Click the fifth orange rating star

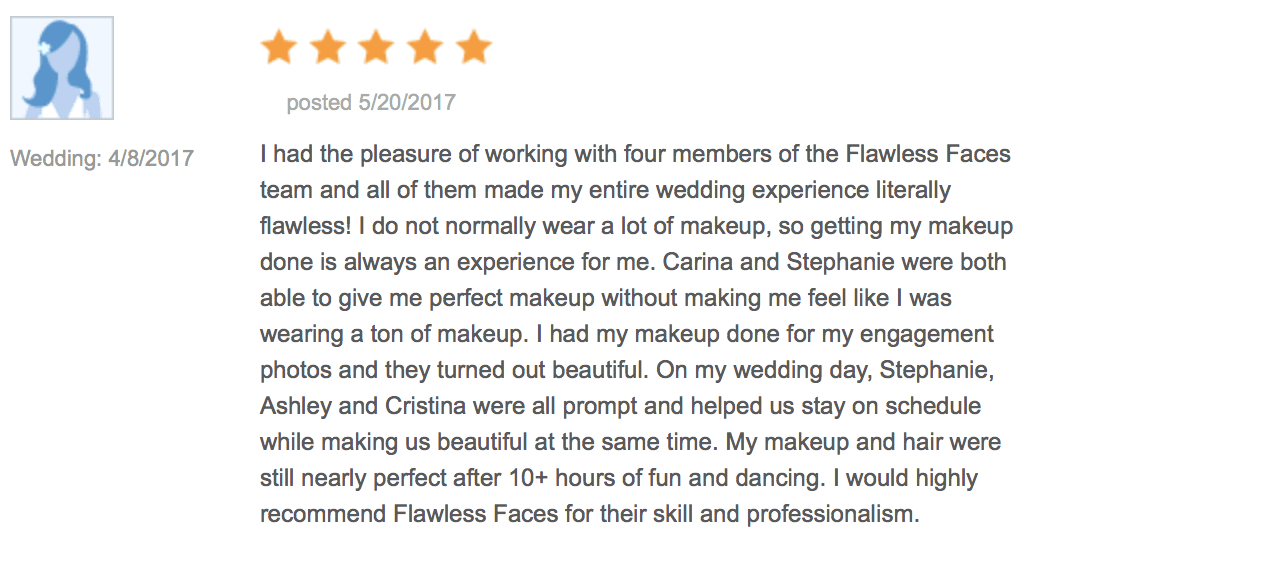(x=473, y=47)
